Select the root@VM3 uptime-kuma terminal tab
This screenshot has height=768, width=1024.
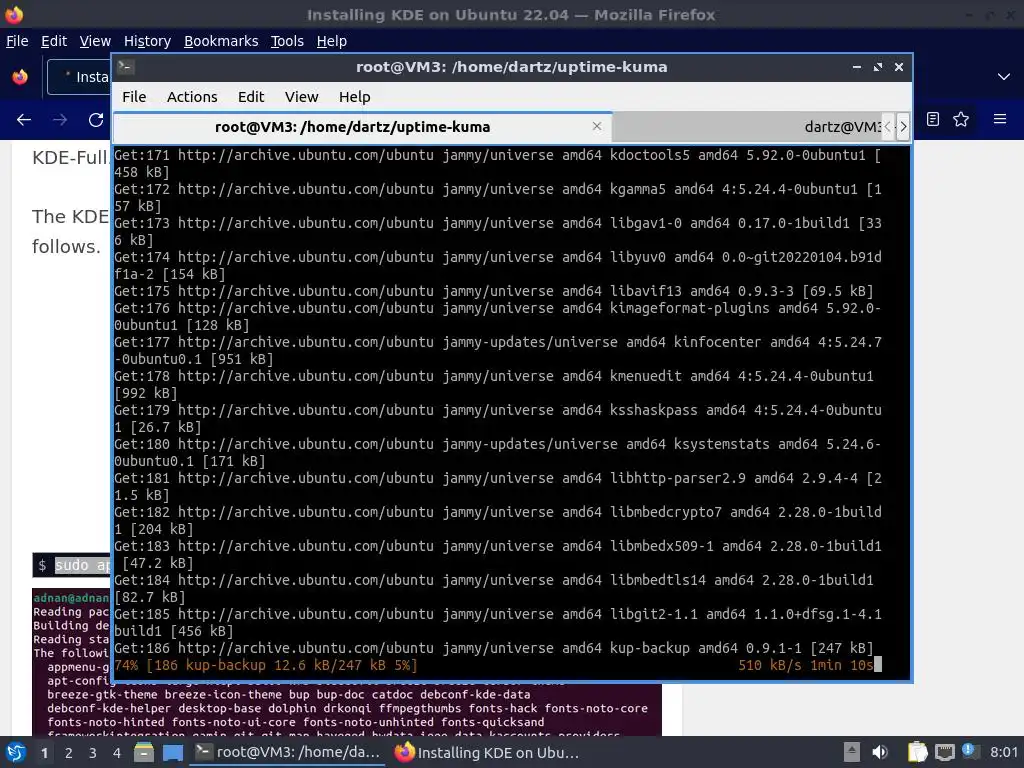[x=362, y=127]
